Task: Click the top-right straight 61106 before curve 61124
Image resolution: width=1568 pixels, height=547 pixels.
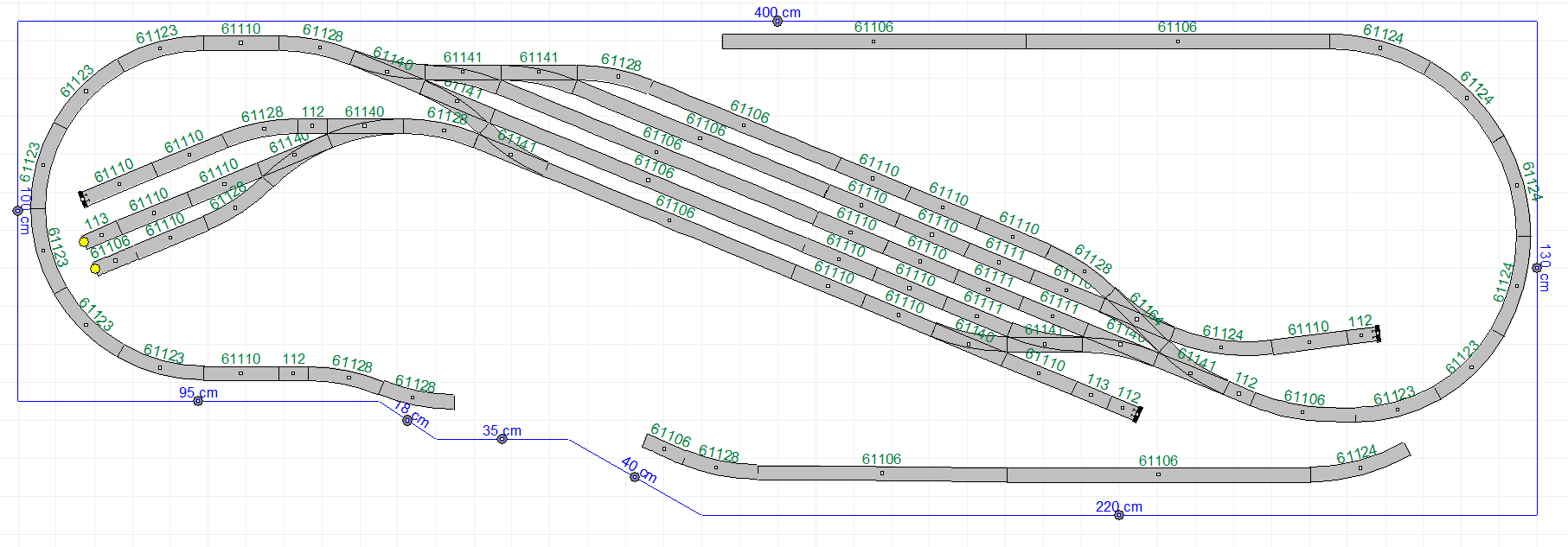Action: [1177, 41]
